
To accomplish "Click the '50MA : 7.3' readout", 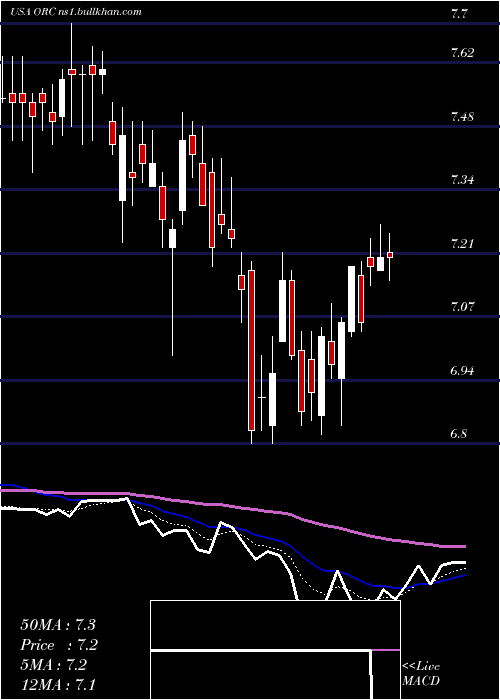I will 58,625.
